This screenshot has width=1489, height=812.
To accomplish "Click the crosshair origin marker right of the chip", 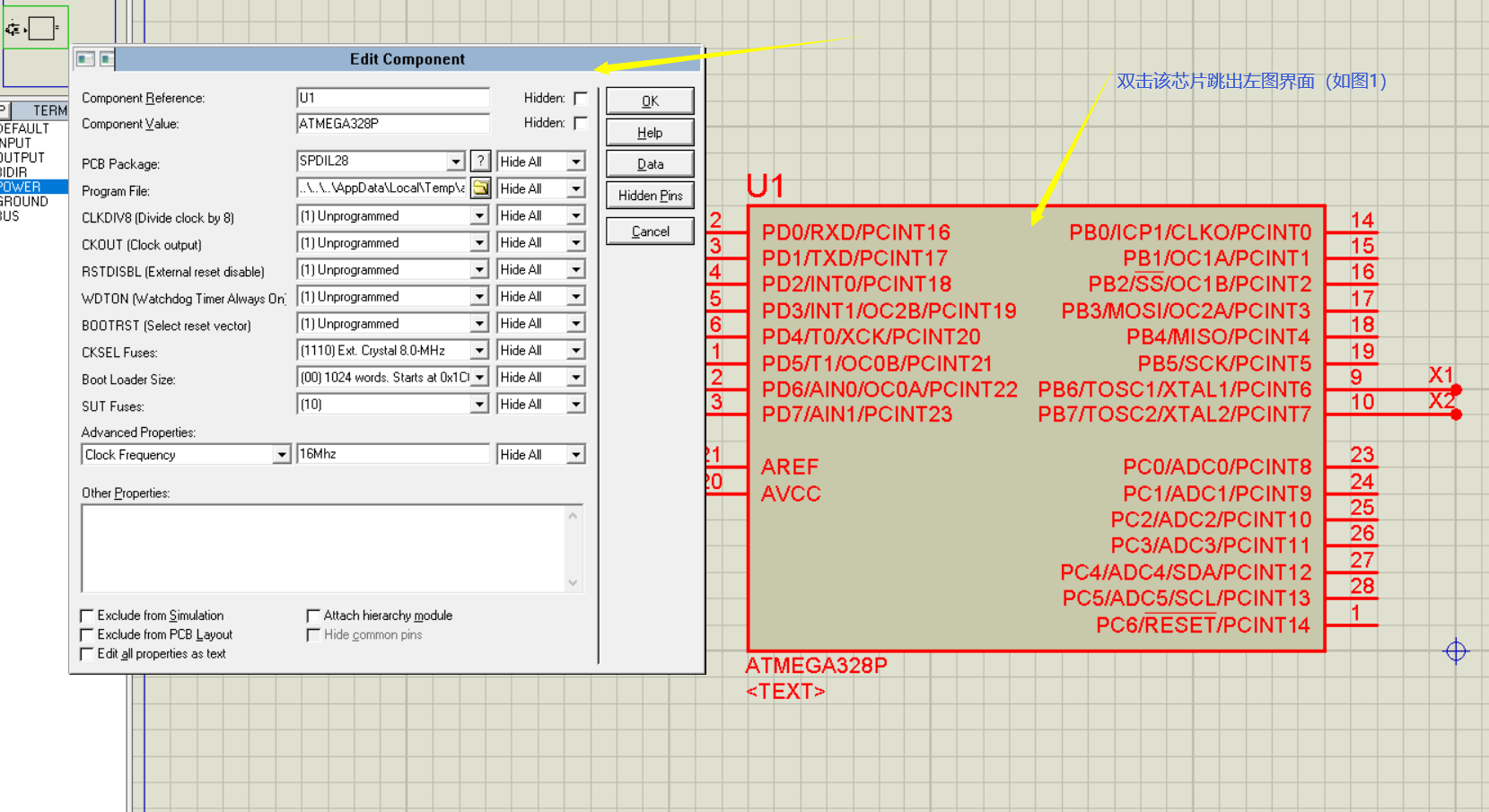I will tap(1456, 652).
